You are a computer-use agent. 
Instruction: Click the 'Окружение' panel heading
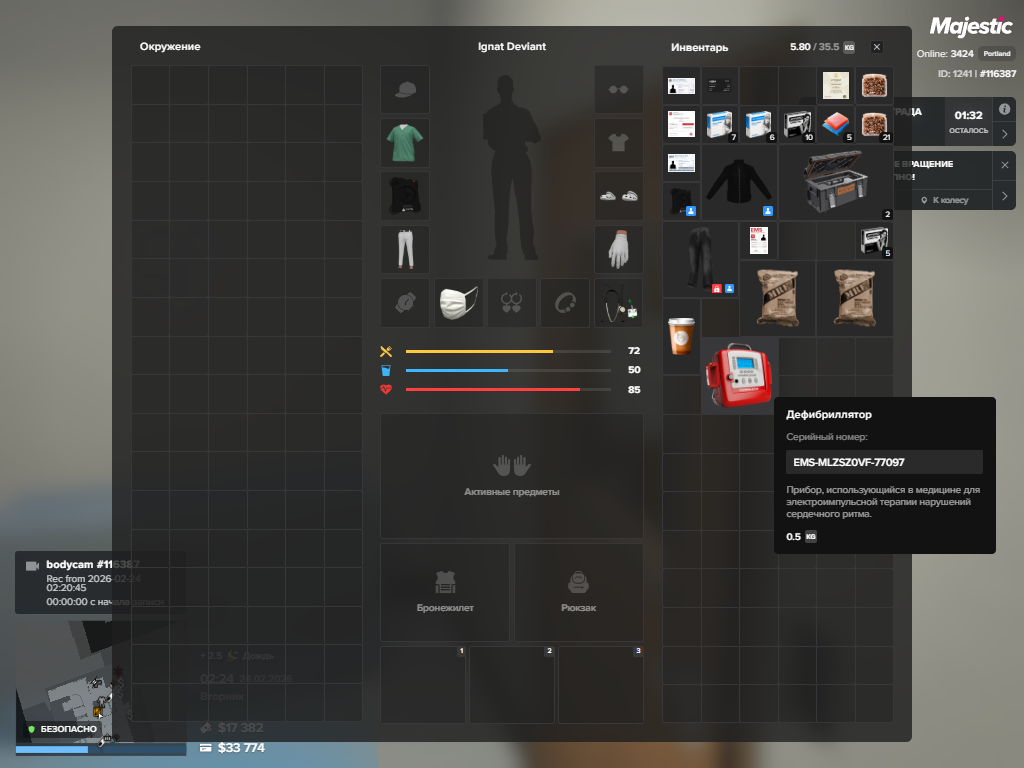[x=170, y=46]
